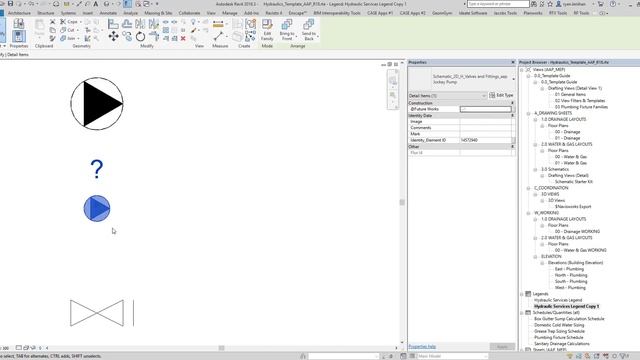The width and height of the screenshot is (640, 360).
Task: Collapse the Identity Data properties group
Action: point(513,116)
